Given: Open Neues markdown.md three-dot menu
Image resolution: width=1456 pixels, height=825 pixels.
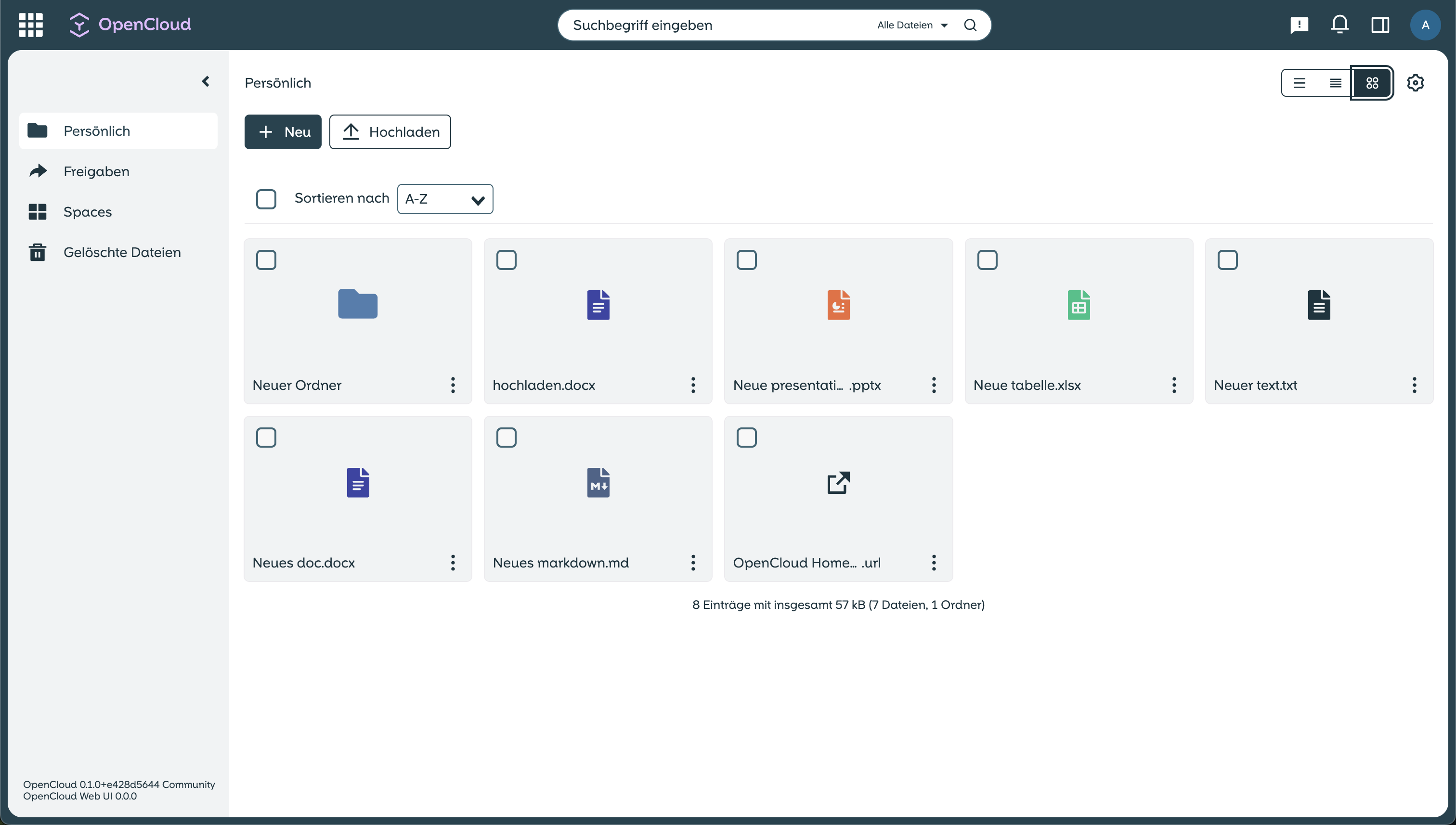Looking at the screenshot, I should 692,563.
